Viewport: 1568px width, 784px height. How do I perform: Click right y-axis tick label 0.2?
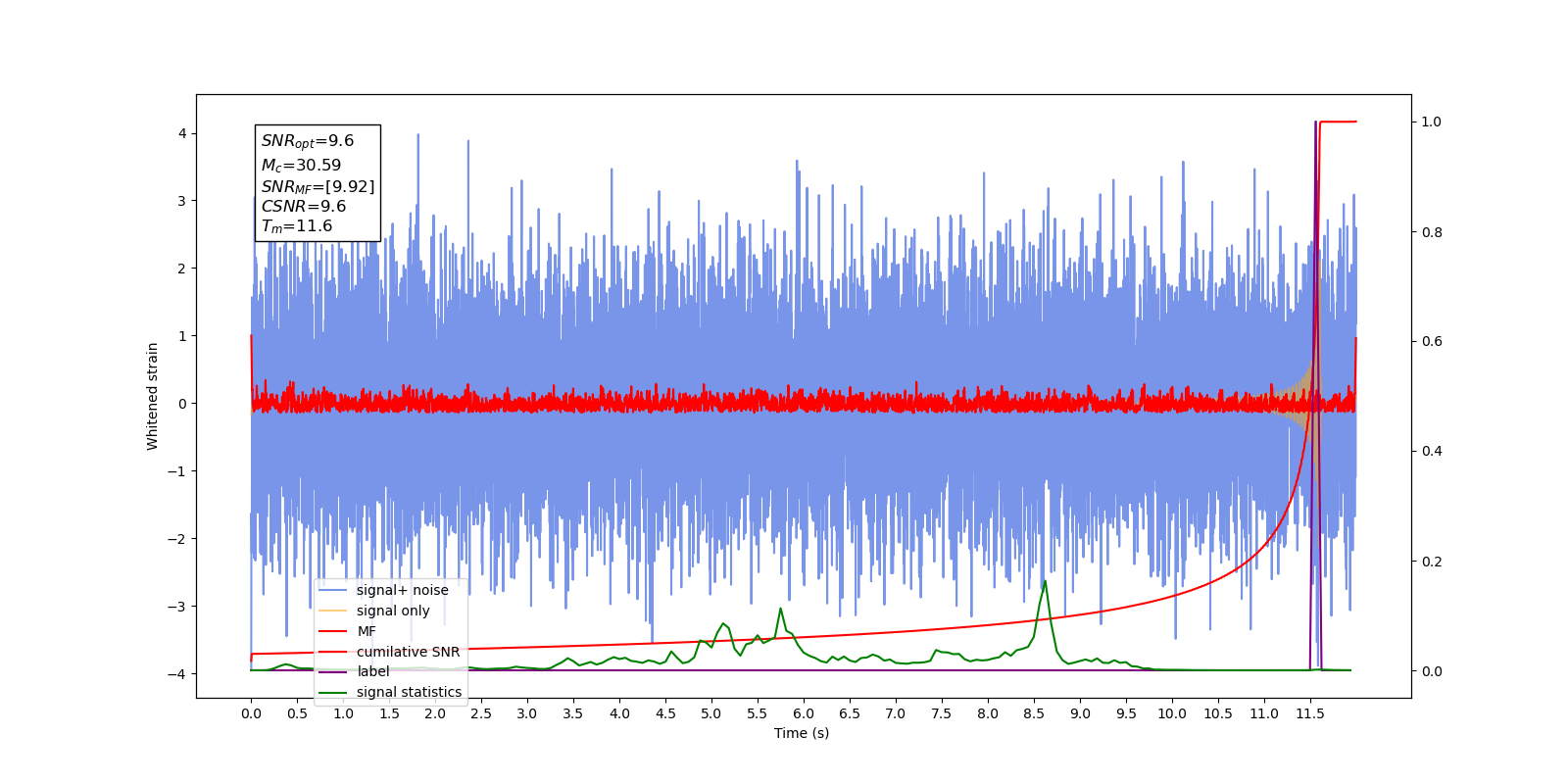1432,562
